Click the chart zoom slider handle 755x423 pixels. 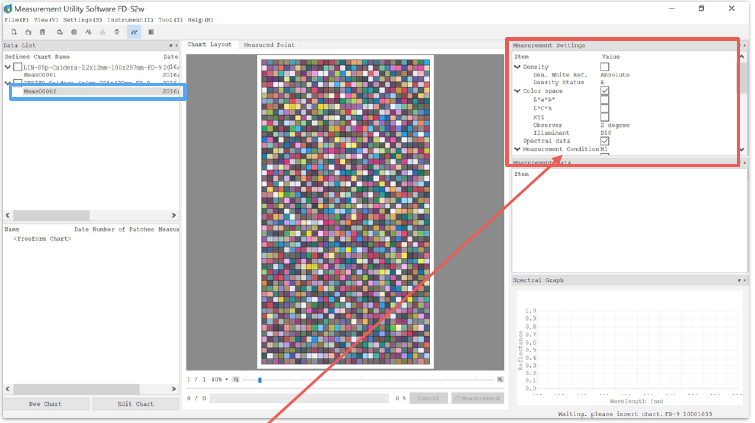coord(260,380)
